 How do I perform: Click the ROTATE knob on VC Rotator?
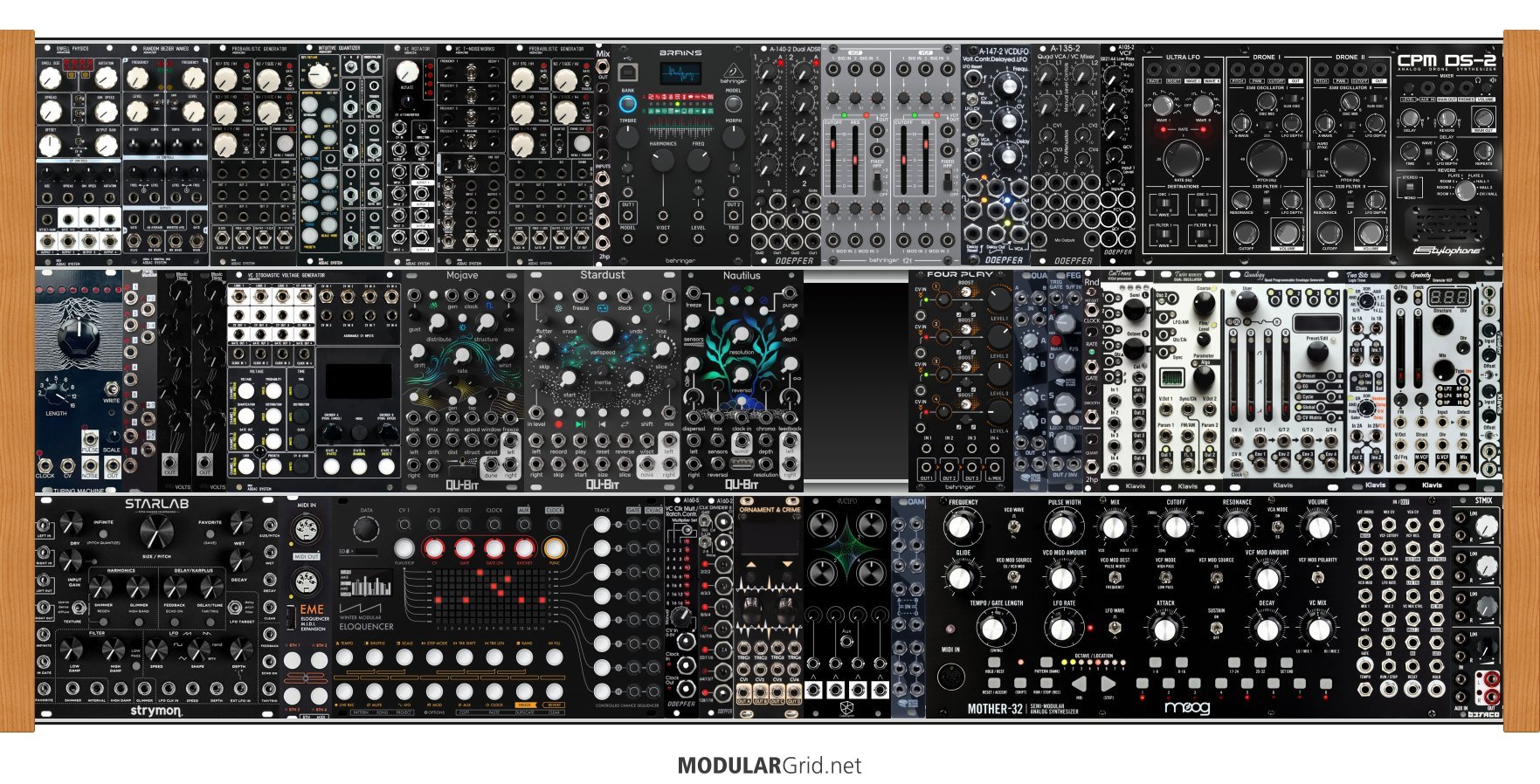pos(406,72)
